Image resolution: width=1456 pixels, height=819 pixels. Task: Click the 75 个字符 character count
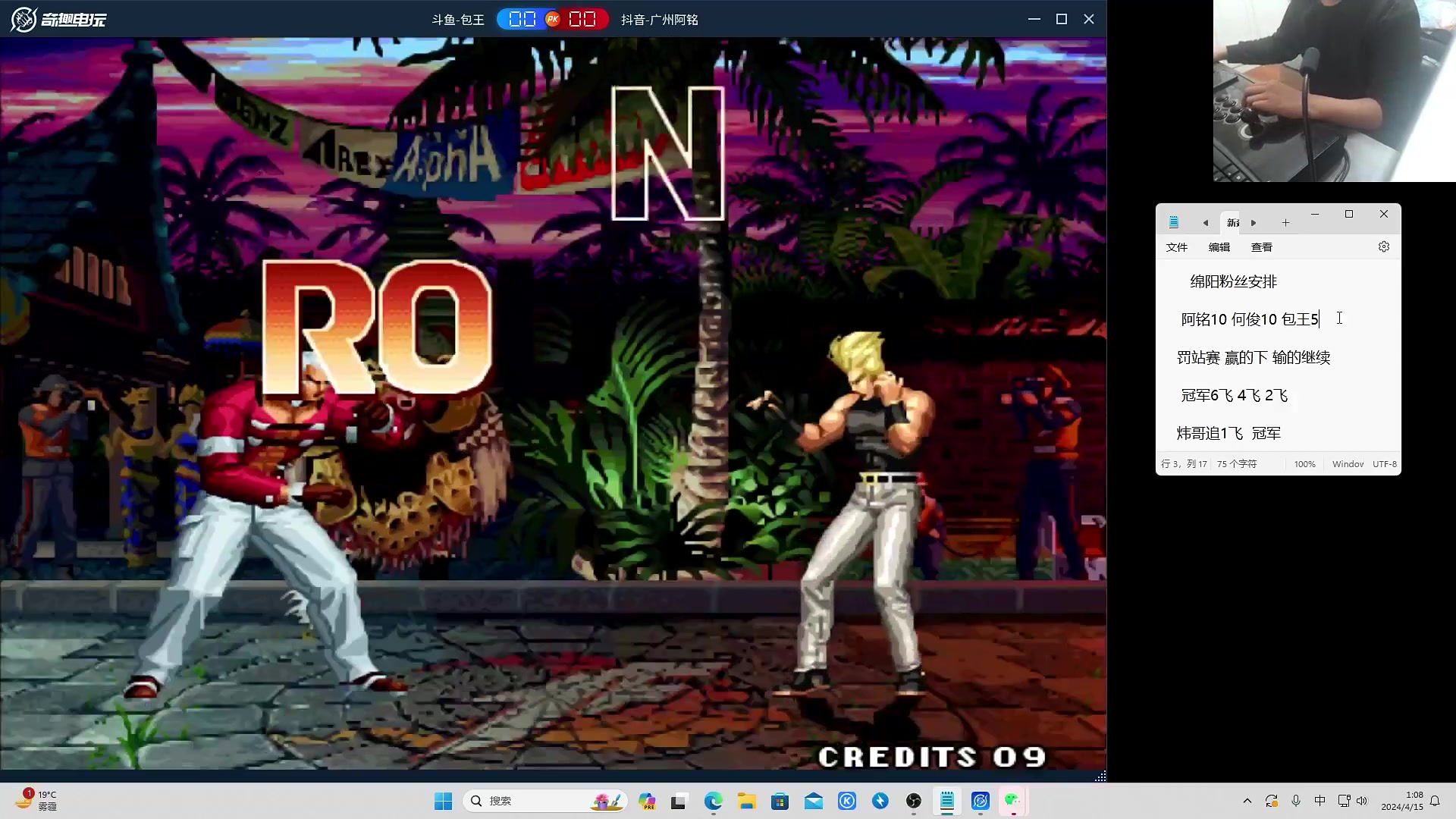(1237, 464)
